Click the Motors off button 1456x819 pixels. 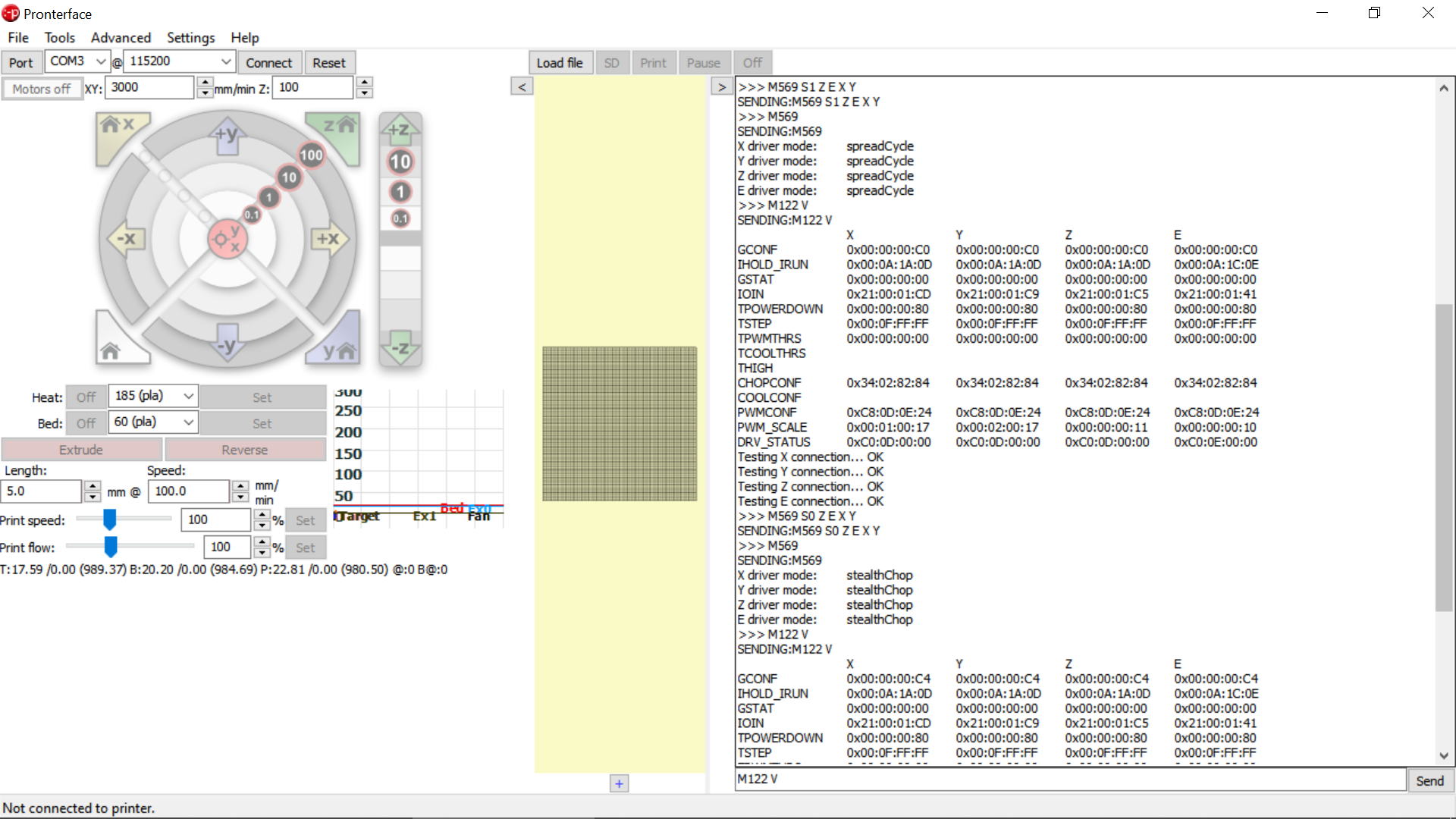[42, 89]
